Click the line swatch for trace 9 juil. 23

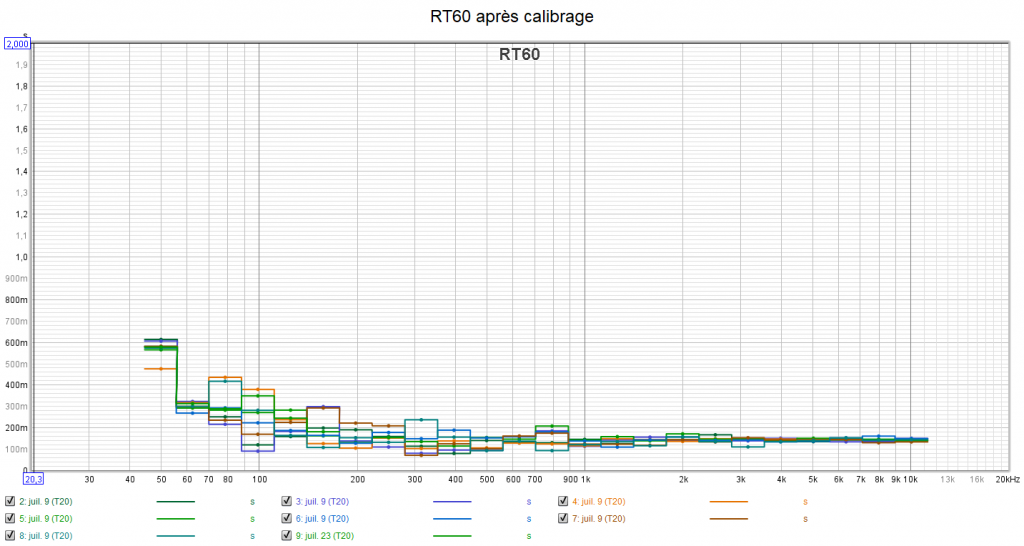pos(452,536)
